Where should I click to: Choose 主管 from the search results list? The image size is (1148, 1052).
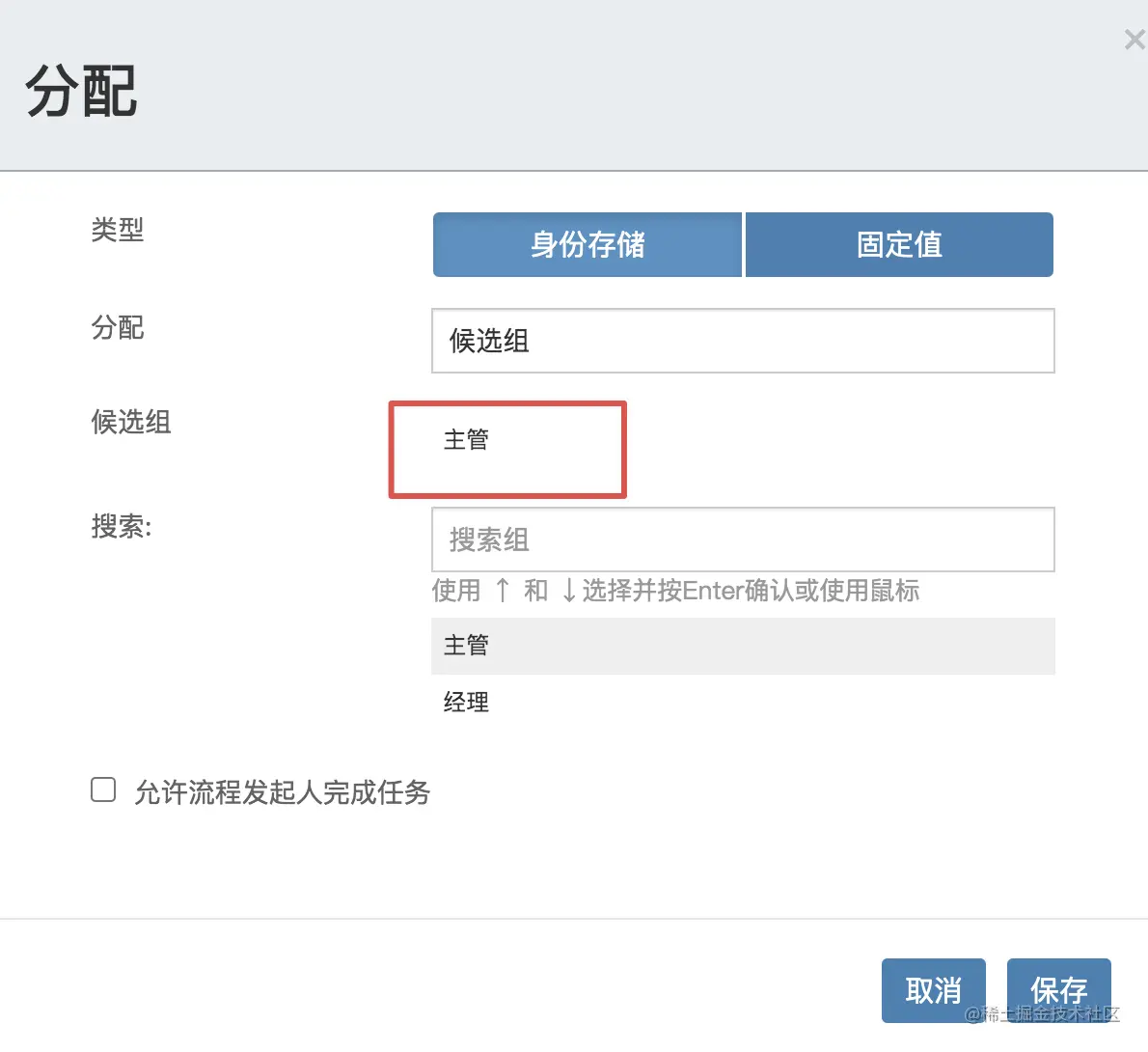point(743,646)
